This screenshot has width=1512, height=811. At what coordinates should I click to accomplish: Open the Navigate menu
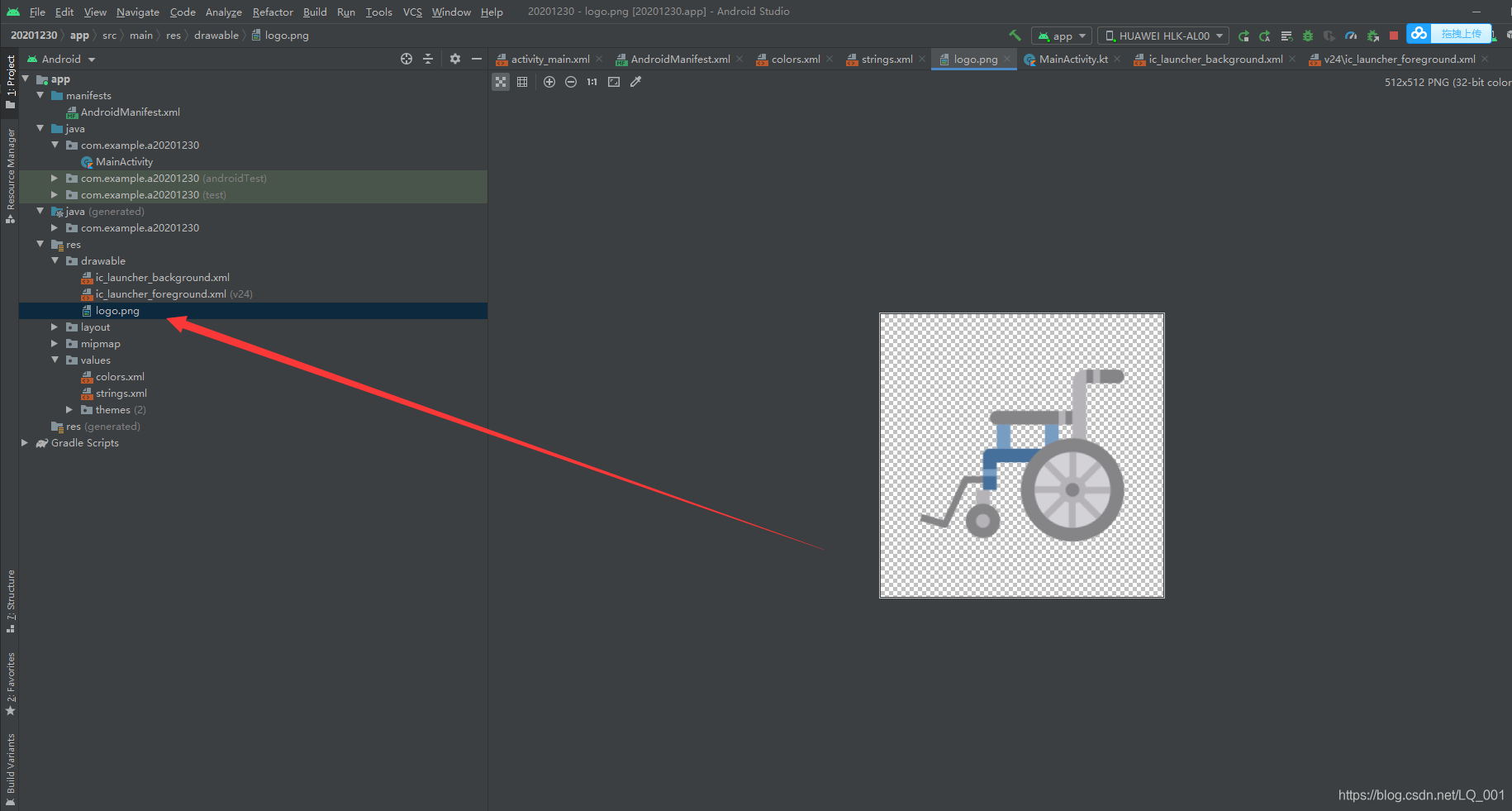(138, 12)
